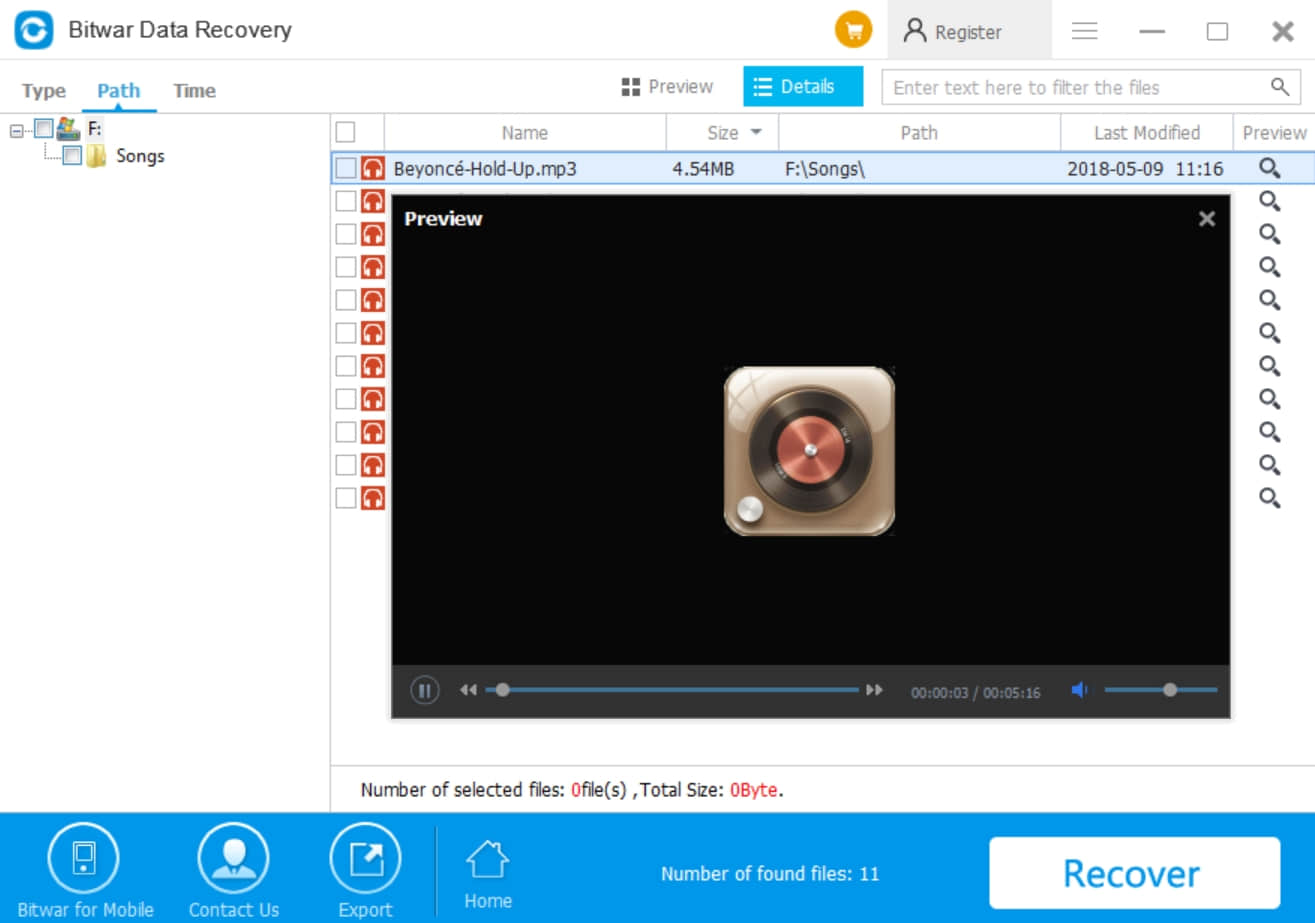Switch to the Time tab
Viewport: 1315px width, 923px height.
(194, 91)
